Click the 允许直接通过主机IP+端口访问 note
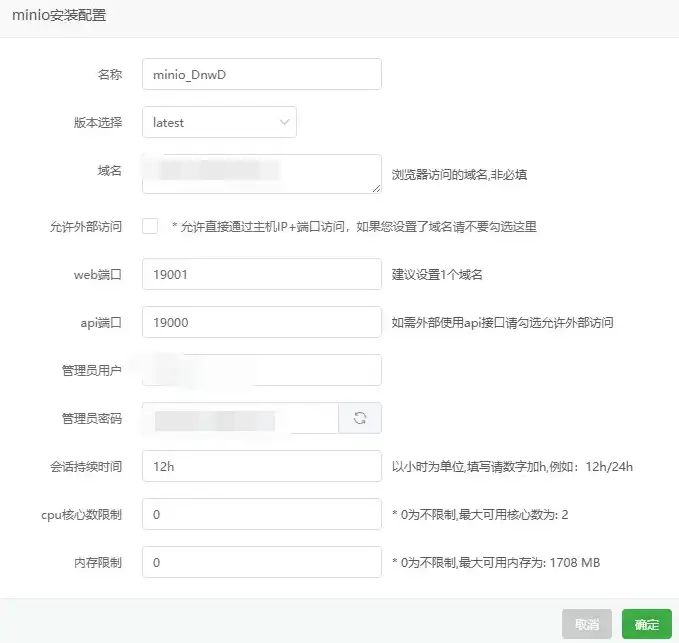 coord(354,226)
